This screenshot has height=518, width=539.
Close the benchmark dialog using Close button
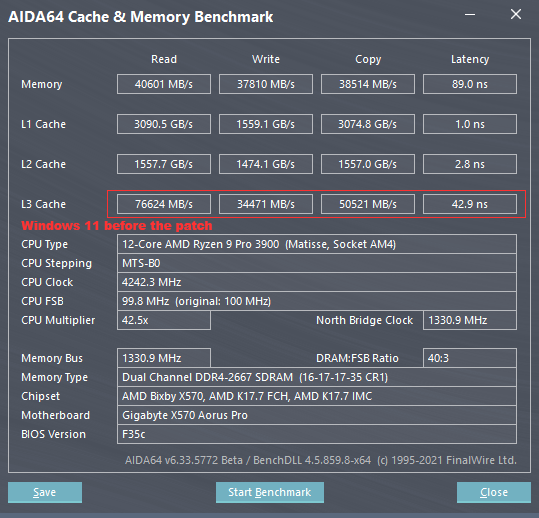click(x=494, y=492)
